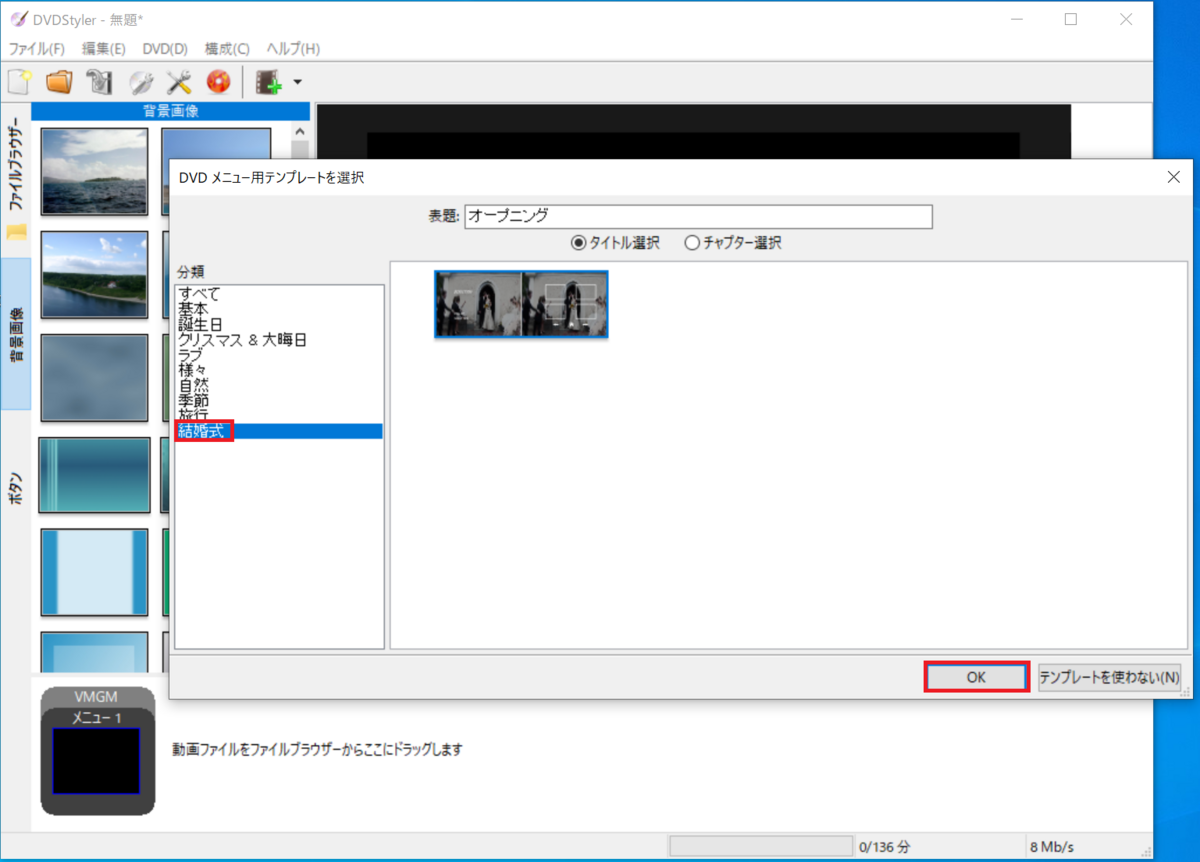Select 誕生日 in the category list
The width and height of the screenshot is (1200, 862).
coord(279,324)
